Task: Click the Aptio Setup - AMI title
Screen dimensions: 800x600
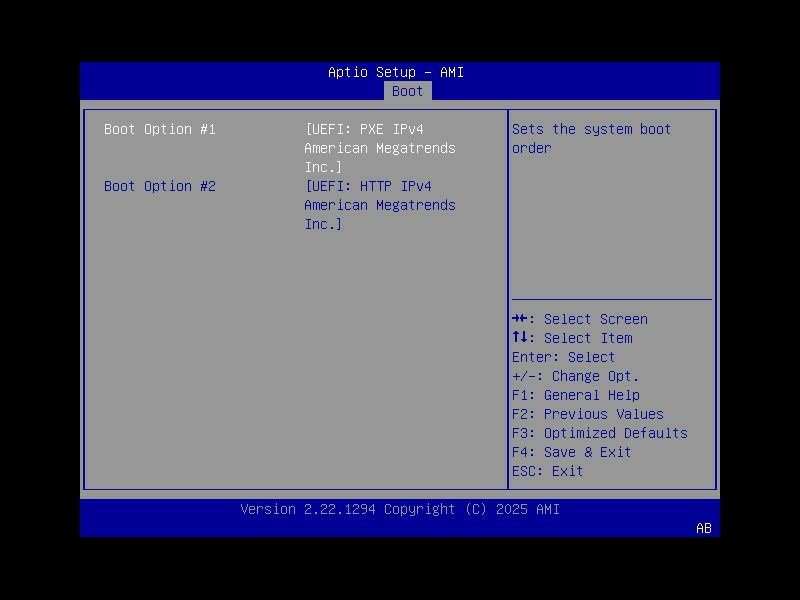Action: (396, 72)
